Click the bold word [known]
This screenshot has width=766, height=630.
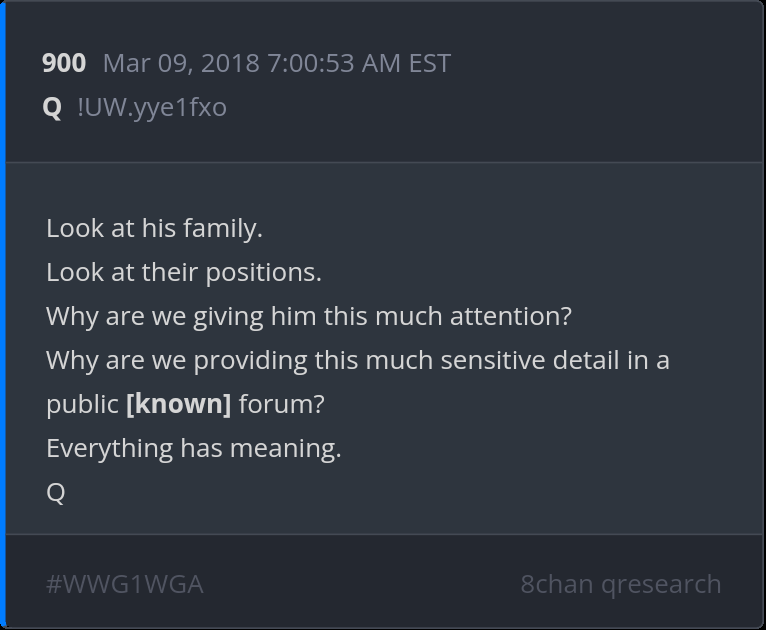point(179,404)
